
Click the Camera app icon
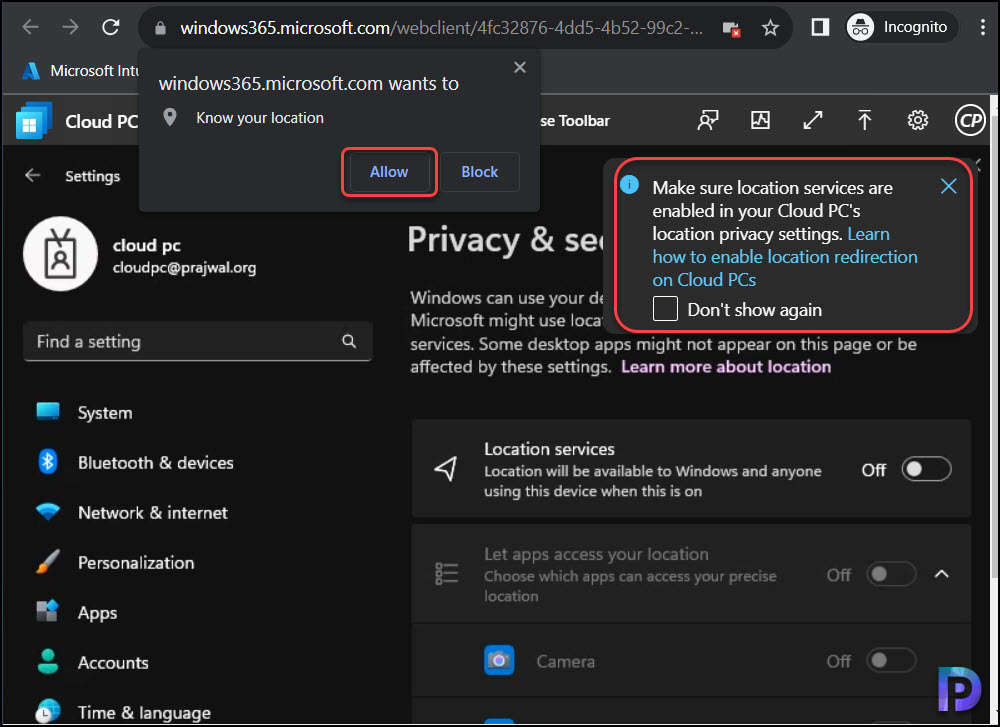499,660
